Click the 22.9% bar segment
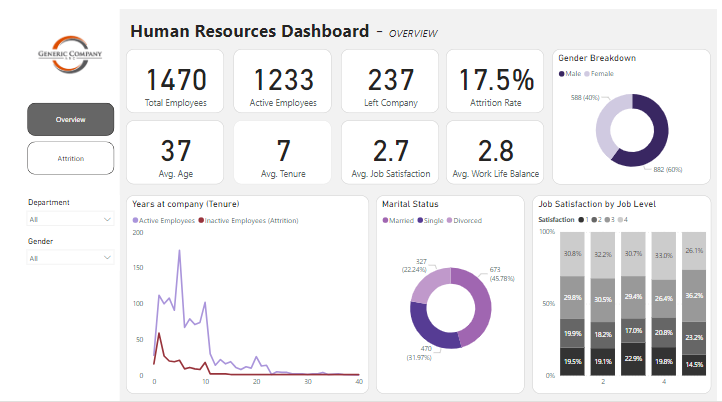This screenshot has width=722, height=402. pos(633,359)
